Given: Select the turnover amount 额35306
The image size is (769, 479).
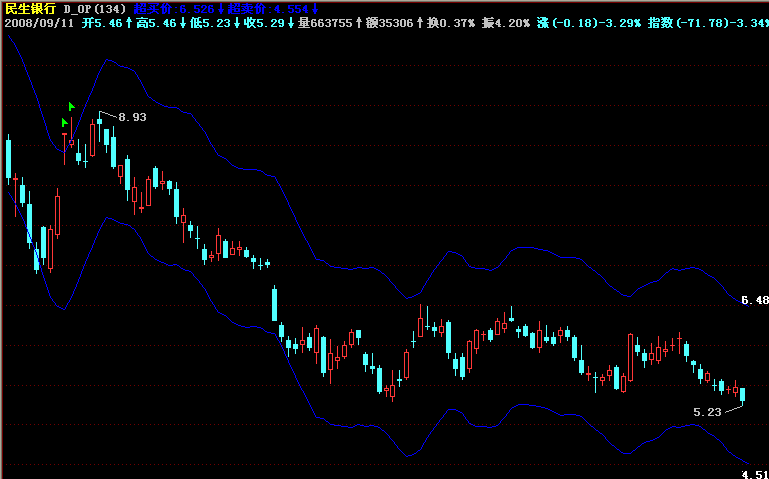Looking at the screenshot, I should tap(390, 23).
